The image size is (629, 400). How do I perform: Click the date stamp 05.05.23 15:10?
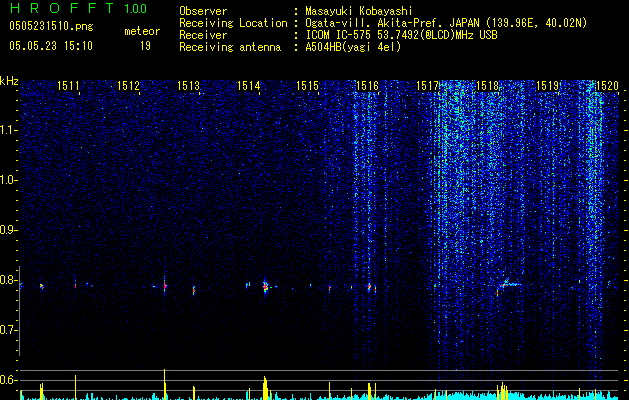pos(51,46)
